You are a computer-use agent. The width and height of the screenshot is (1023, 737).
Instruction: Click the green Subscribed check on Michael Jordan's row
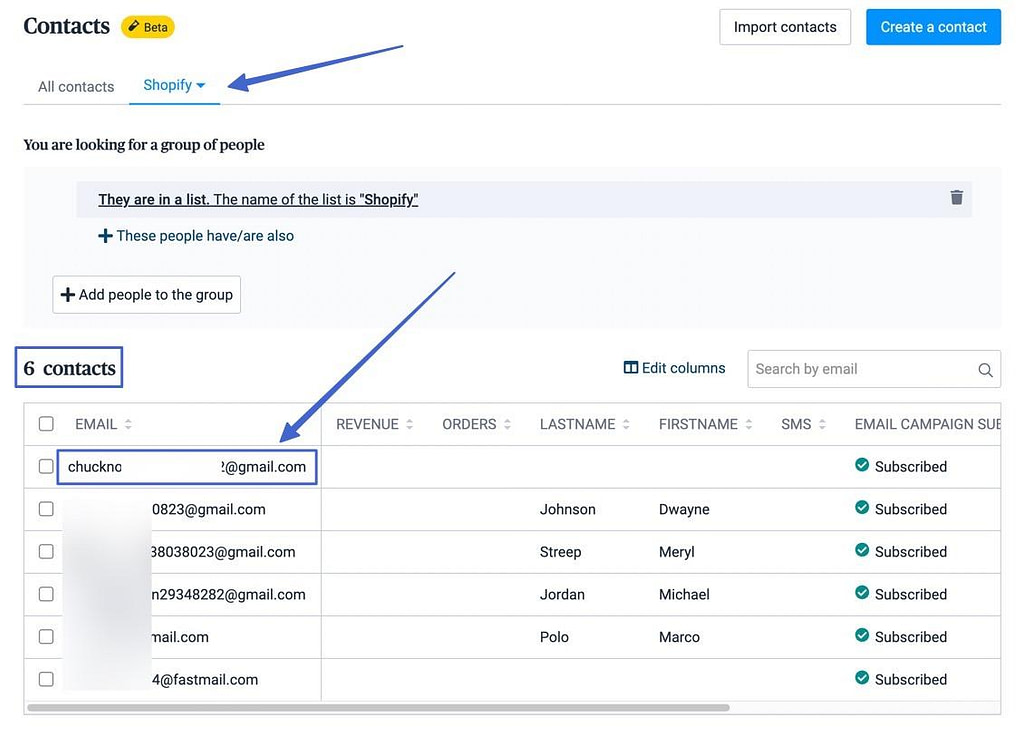tap(862, 594)
